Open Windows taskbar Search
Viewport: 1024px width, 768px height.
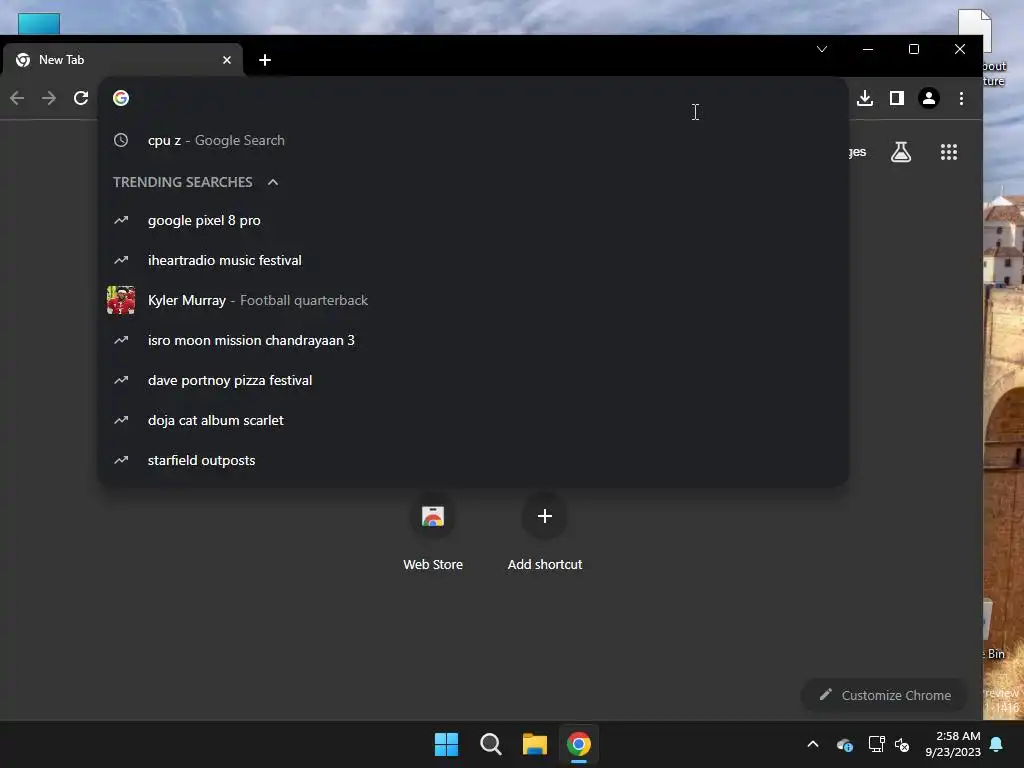(x=490, y=744)
